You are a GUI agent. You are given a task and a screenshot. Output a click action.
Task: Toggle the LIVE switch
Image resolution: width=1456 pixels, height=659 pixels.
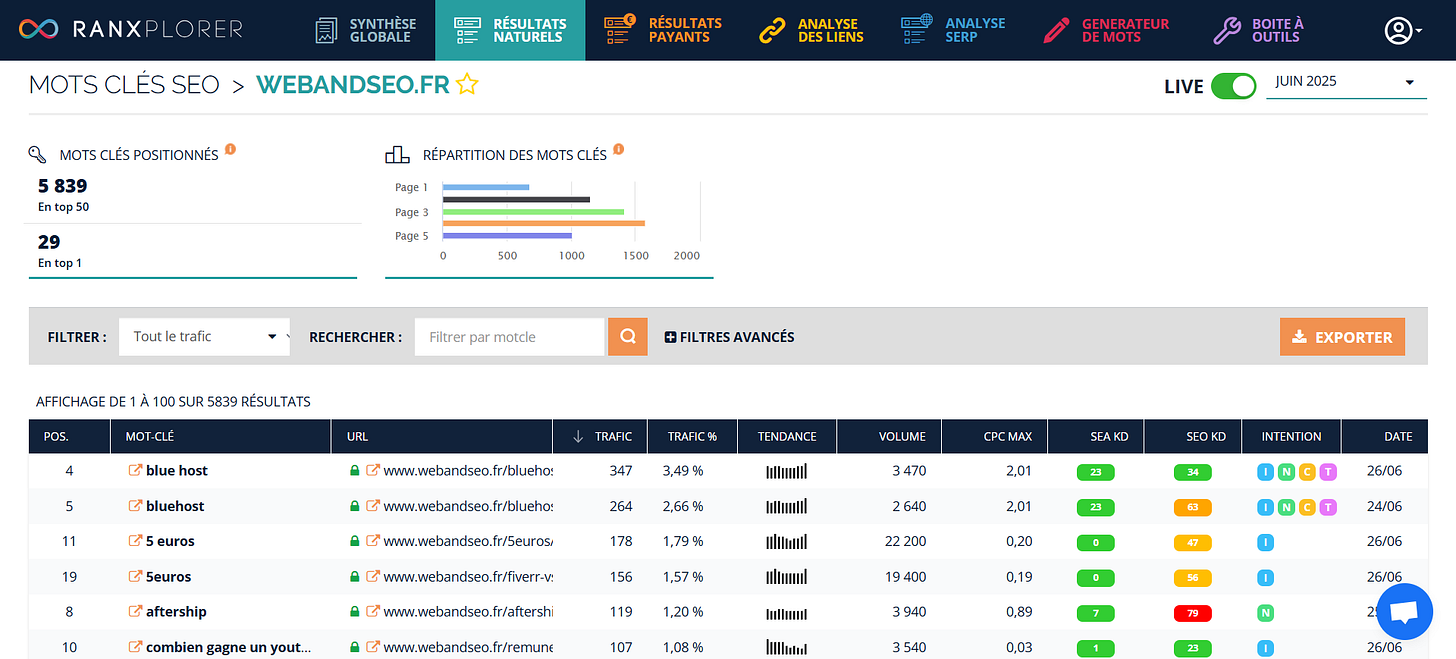click(x=1233, y=86)
